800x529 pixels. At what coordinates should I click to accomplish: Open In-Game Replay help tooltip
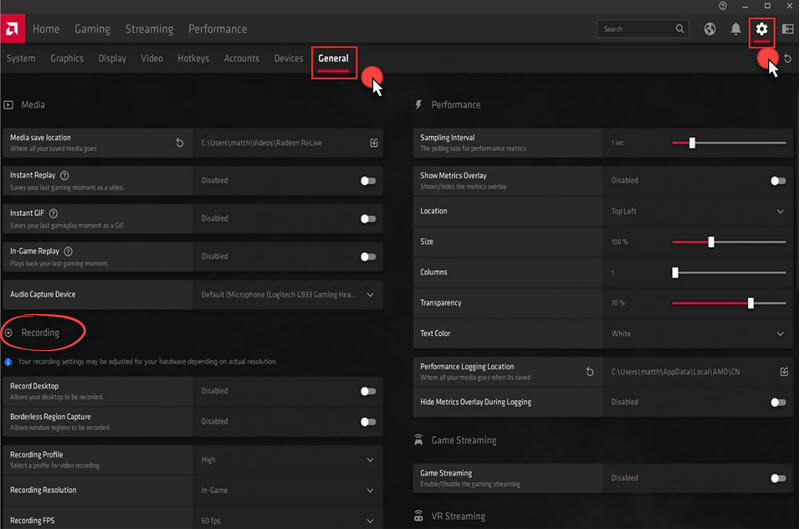(x=68, y=251)
